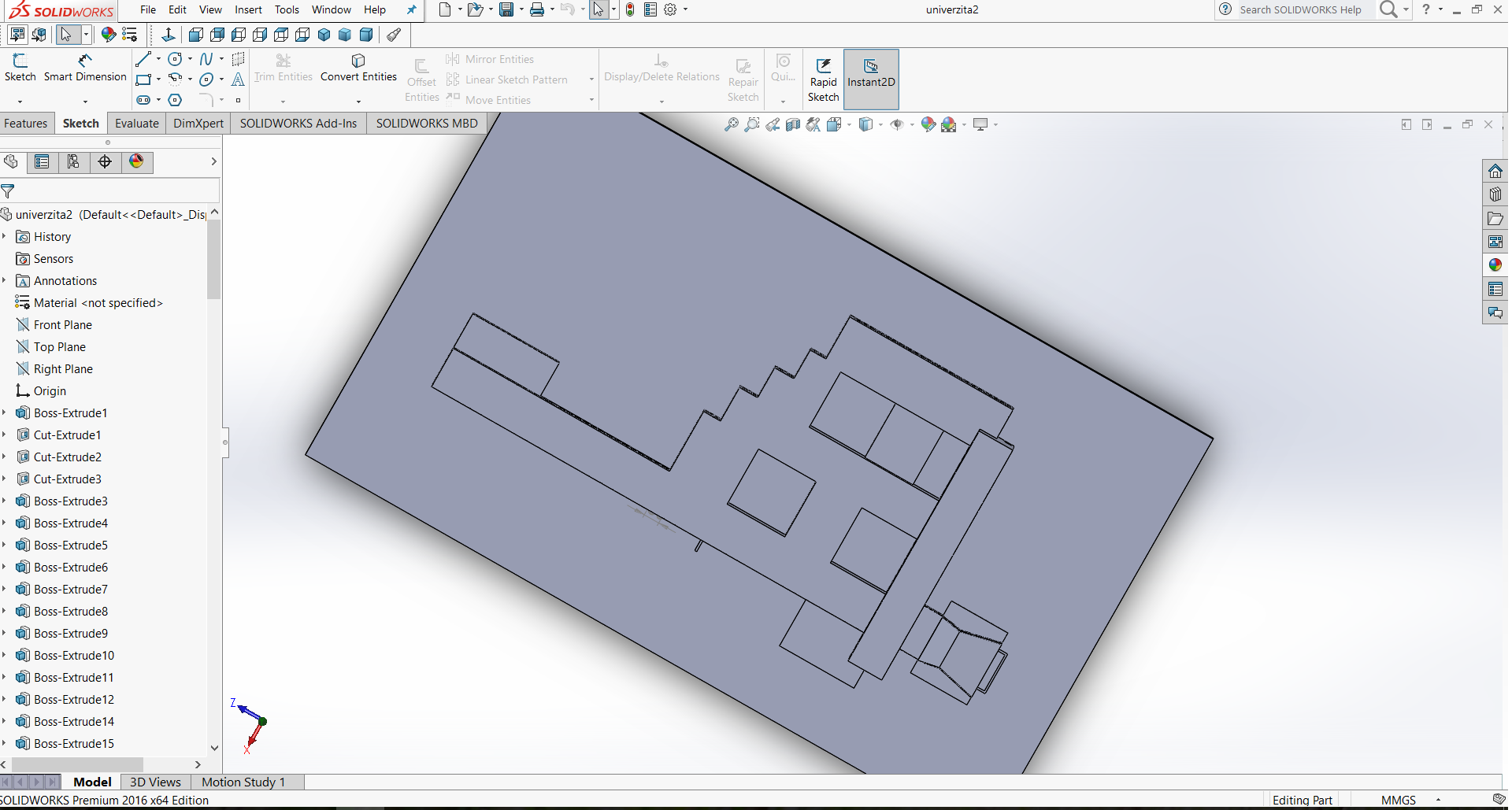Image resolution: width=1512 pixels, height=810 pixels.
Task: Expand the Cut-Extrude2 feature
Action: [5, 457]
